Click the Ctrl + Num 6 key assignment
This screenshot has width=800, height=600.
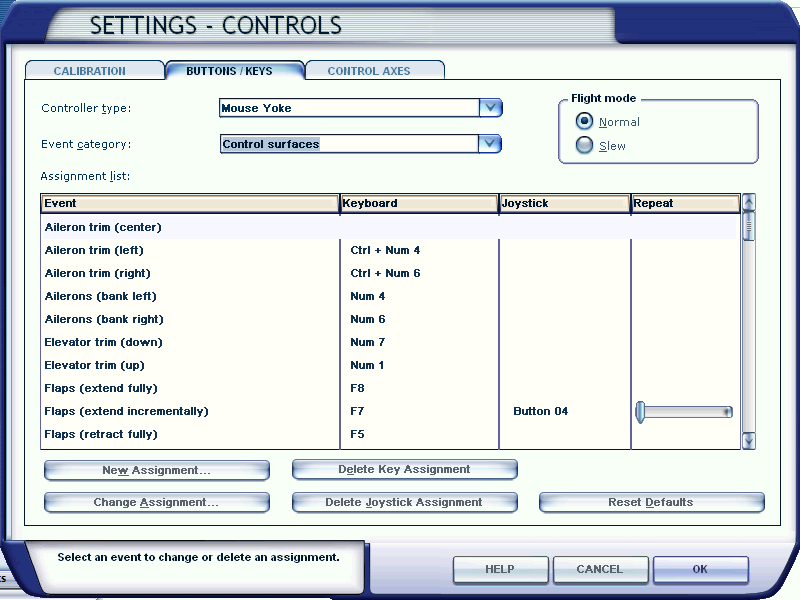pyautogui.click(x=385, y=273)
